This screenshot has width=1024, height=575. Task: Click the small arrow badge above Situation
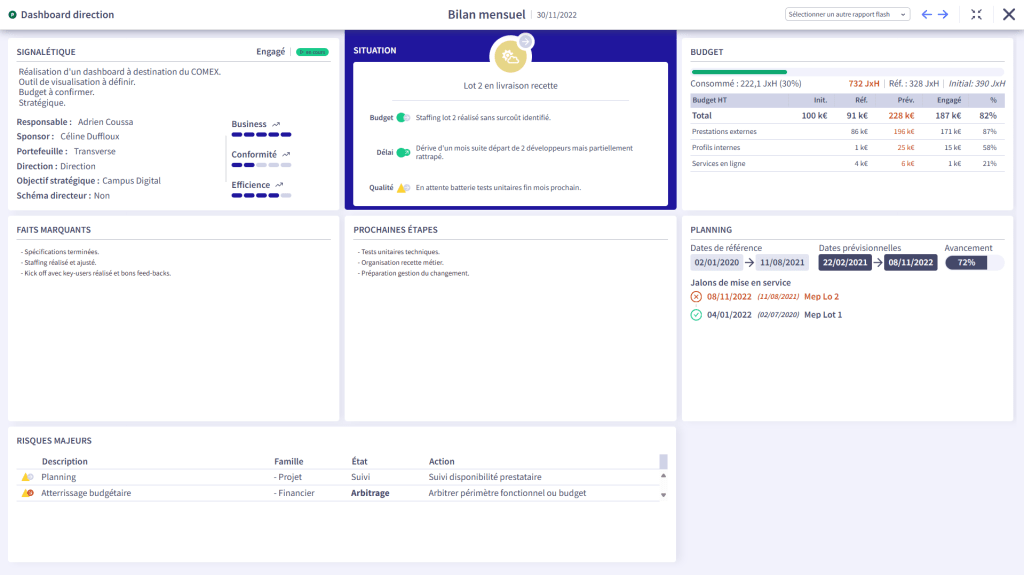tap(527, 41)
